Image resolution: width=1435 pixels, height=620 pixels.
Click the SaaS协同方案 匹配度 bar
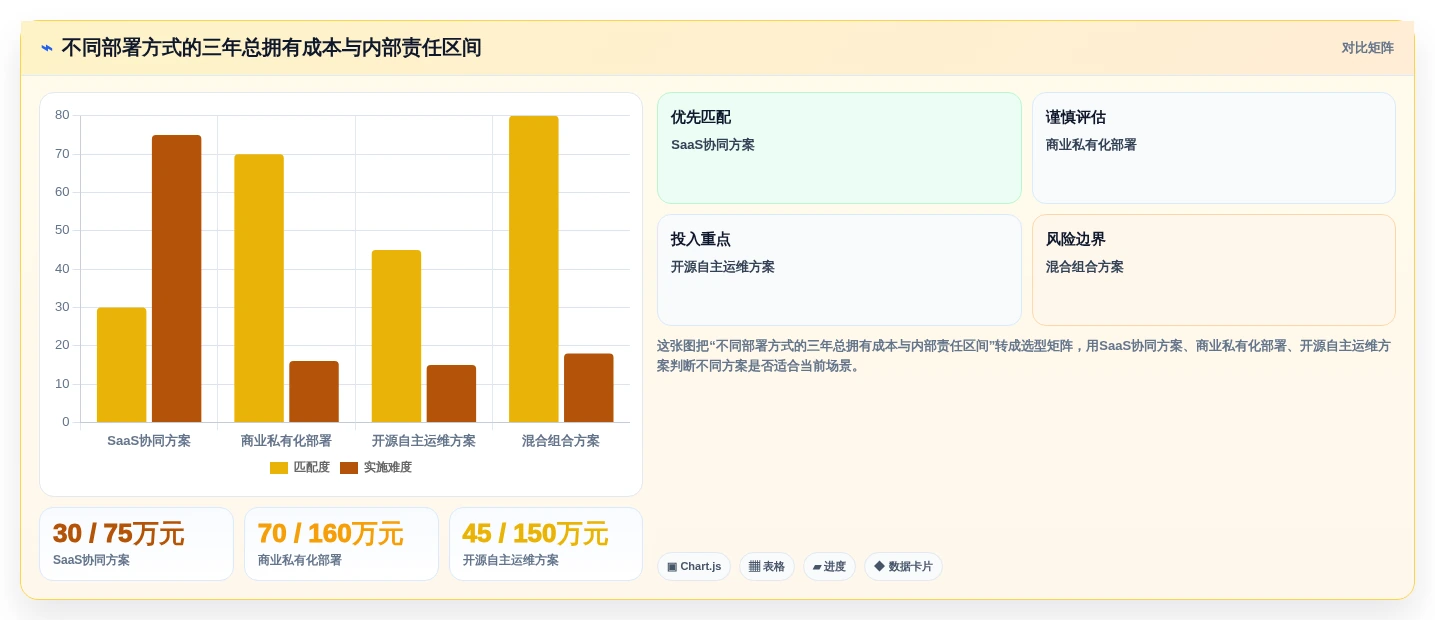[122, 365]
